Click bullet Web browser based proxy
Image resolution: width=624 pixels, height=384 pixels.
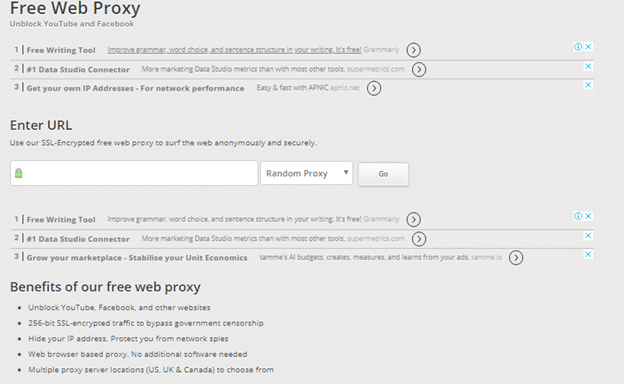[x=137, y=354]
